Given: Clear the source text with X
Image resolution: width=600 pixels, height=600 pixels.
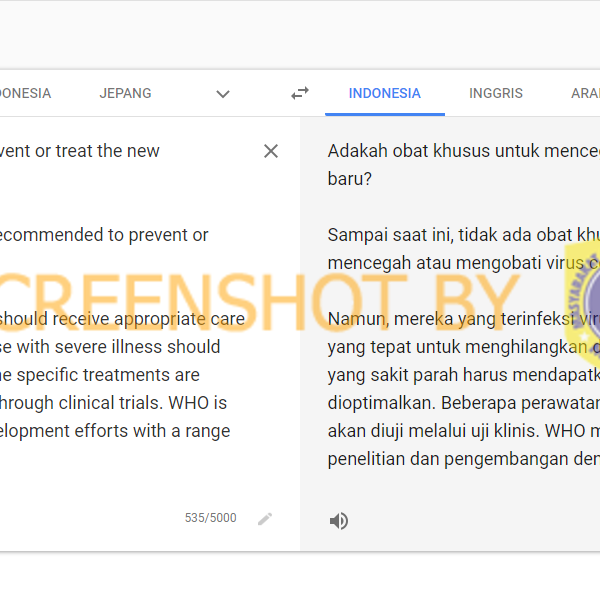Looking at the screenshot, I should point(271,151).
